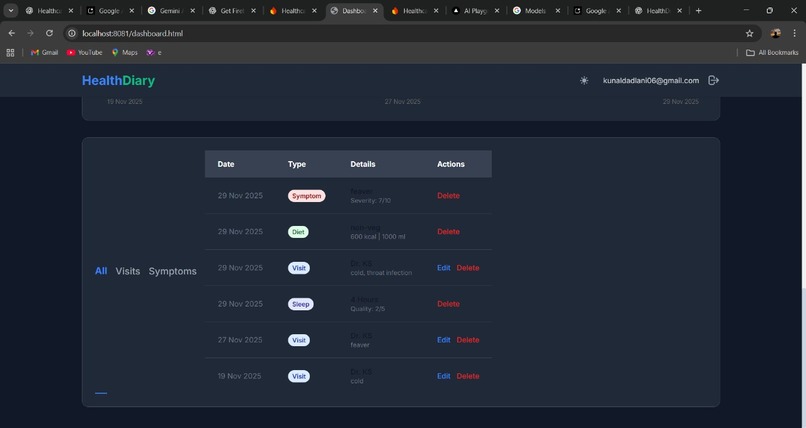Switch to the Get Fire browser tab
The image size is (806, 428).
coord(232,11)
